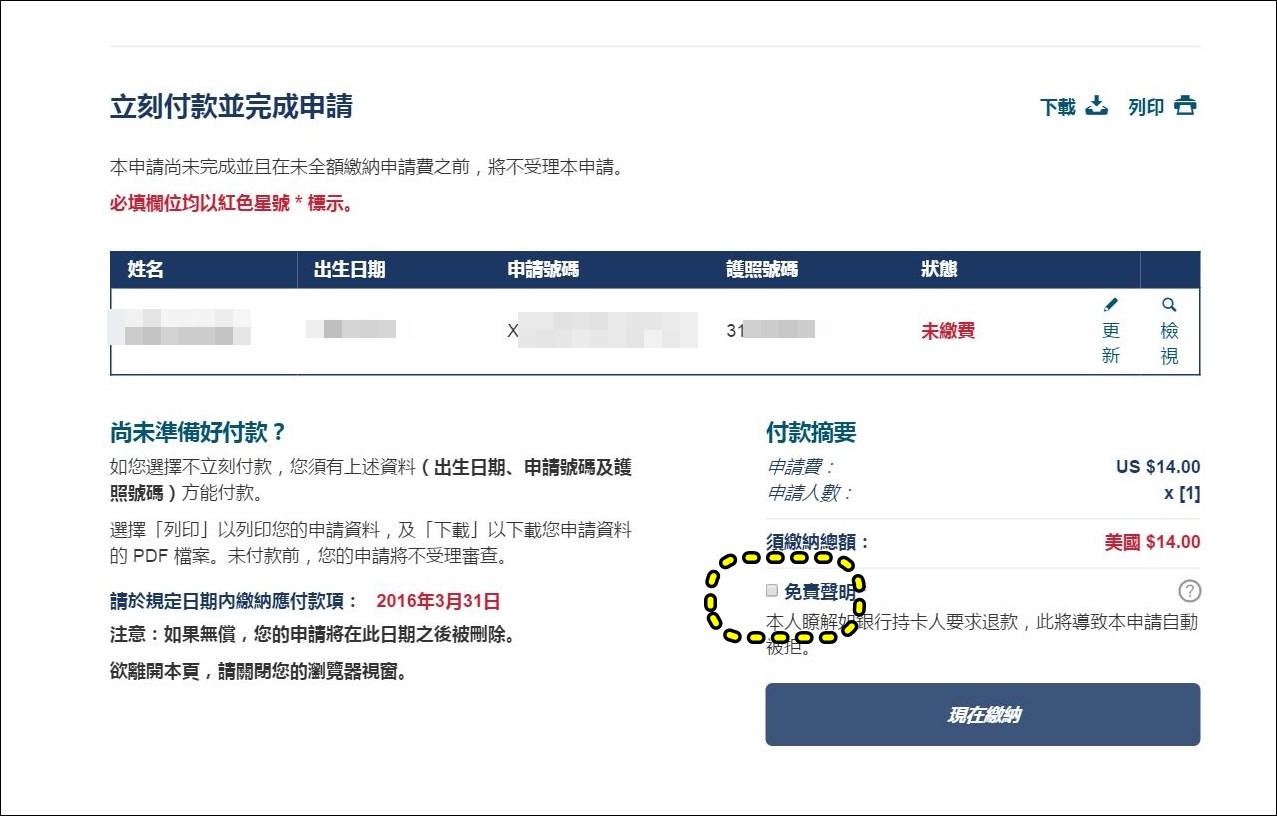Click the 尚未準備好付款？ heading
1277x816 pixels.
(x=199, y=433)
